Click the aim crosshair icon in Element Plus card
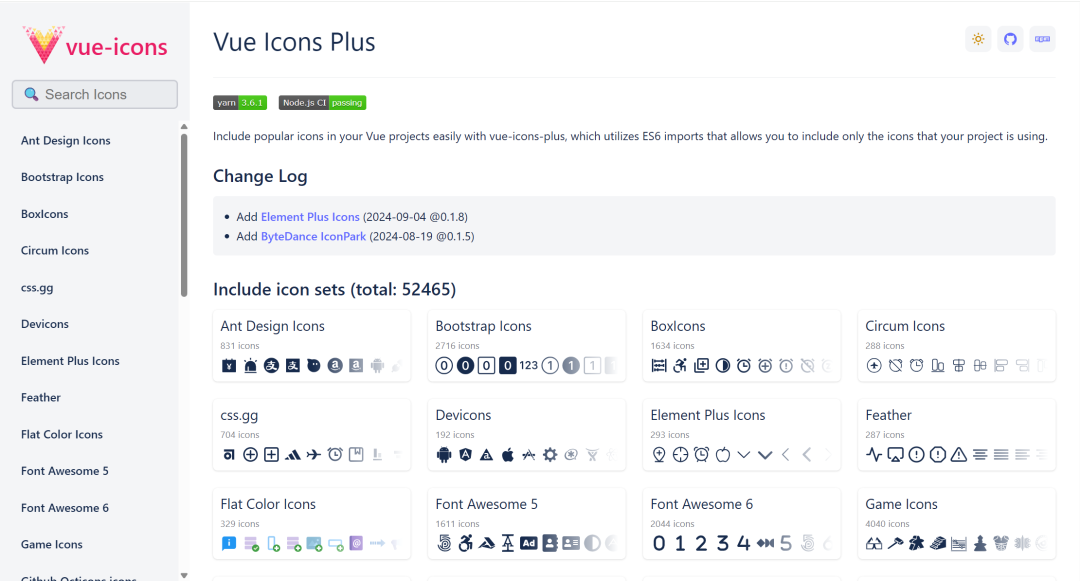The image size is (1080, 581). 681,454
